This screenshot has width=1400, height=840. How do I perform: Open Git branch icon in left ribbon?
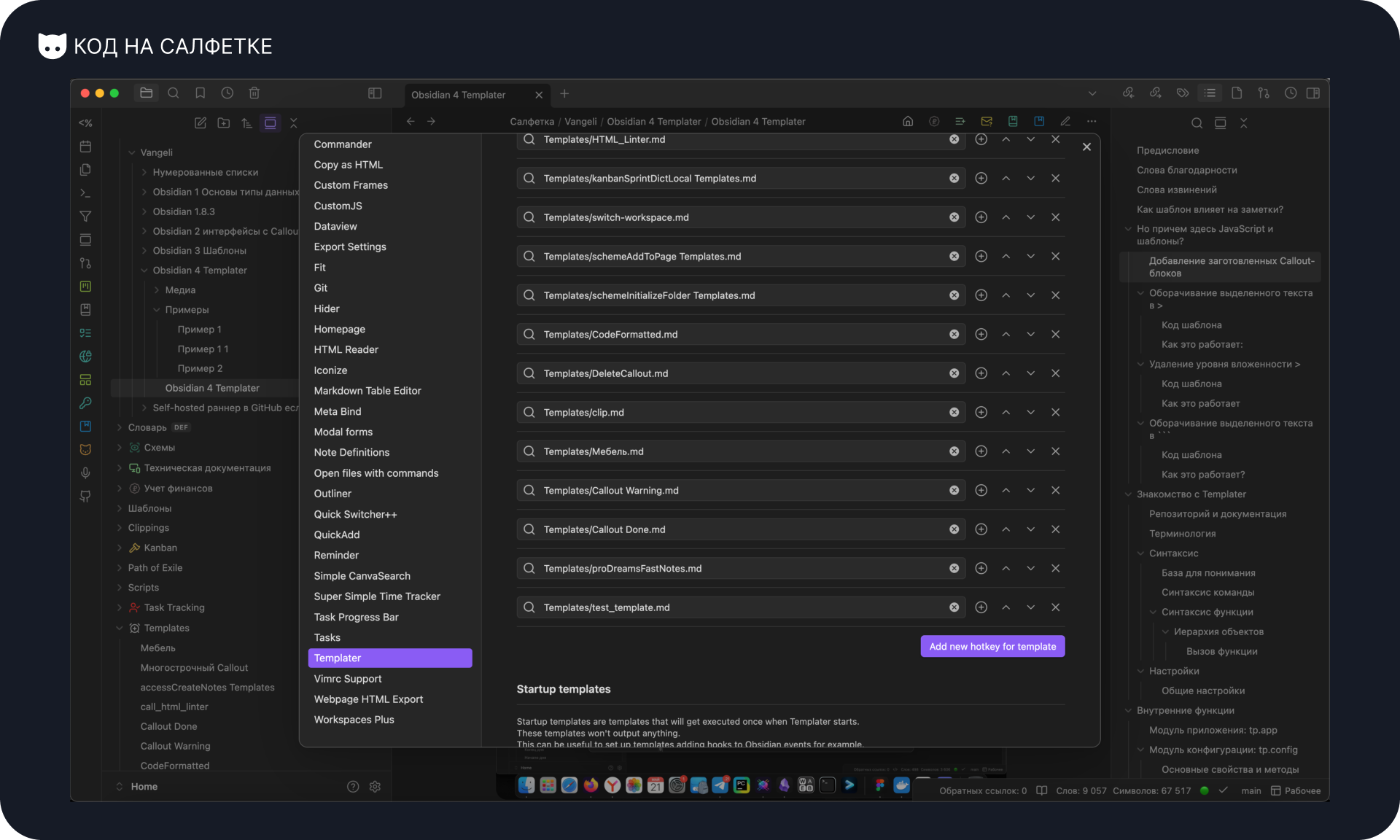[85, 263]
